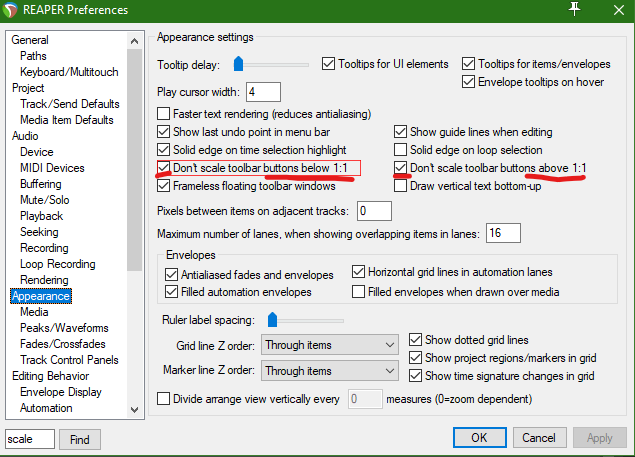The image size is (635, 457).
Task: Select Buffering in the preferences tree
Action: coord(41,184)
